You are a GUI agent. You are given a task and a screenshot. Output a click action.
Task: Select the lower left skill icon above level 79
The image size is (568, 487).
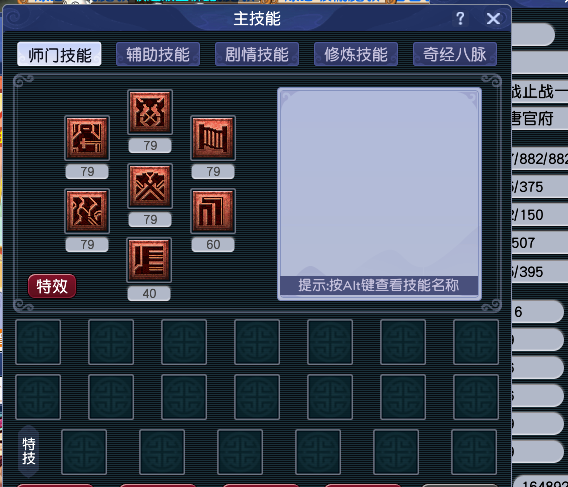(87, 211)
